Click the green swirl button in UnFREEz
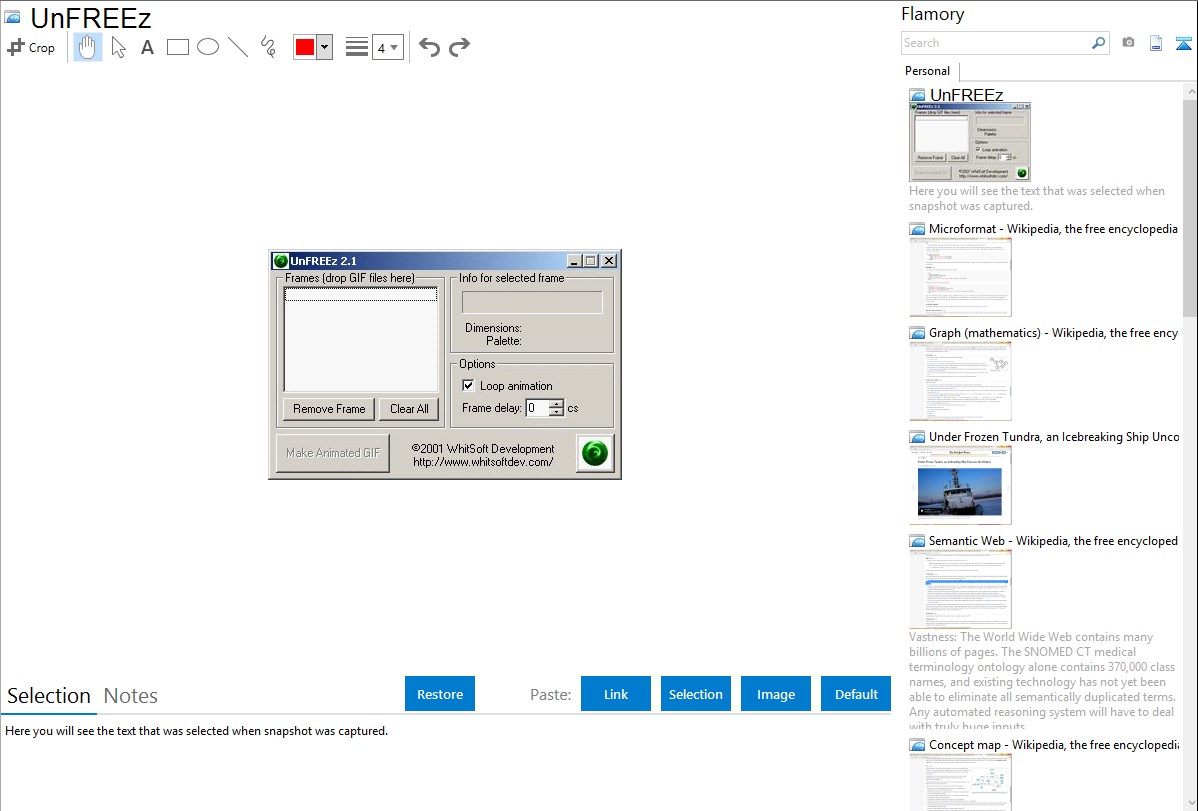The image size is (1198, 811). click(594, 453)
